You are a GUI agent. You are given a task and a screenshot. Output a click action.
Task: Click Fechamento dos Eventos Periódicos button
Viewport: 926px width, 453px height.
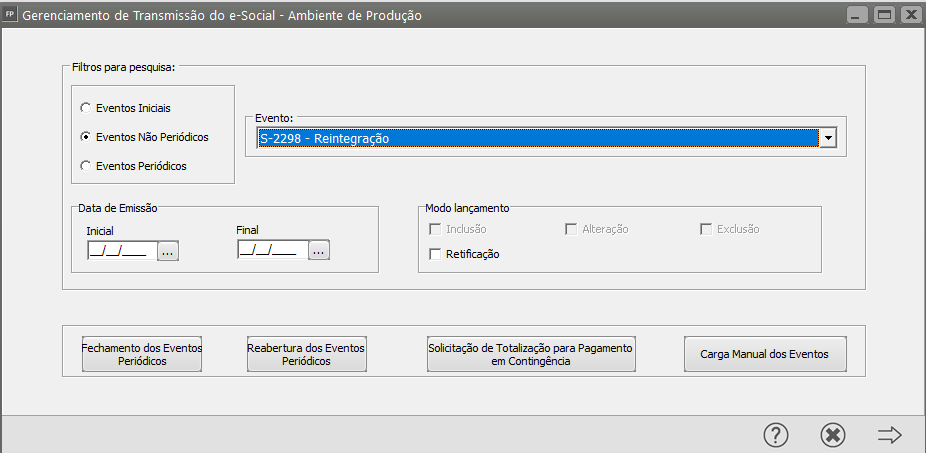point(142,354)
